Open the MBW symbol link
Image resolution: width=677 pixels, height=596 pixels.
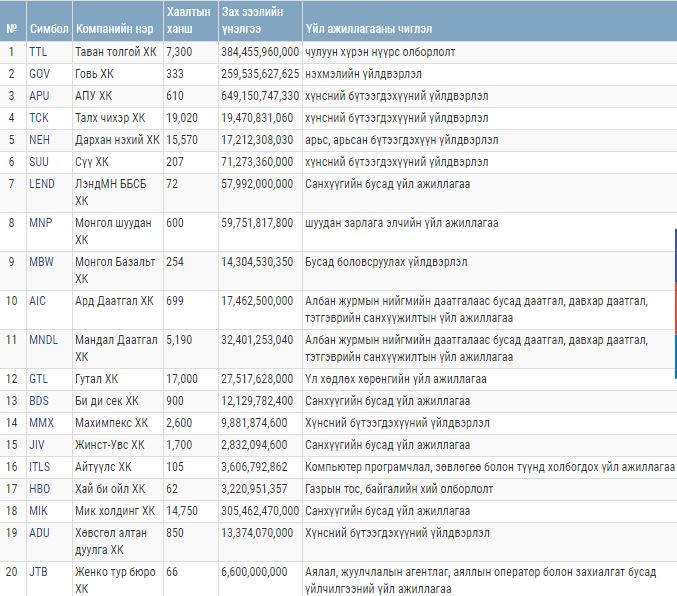(41, 262)
